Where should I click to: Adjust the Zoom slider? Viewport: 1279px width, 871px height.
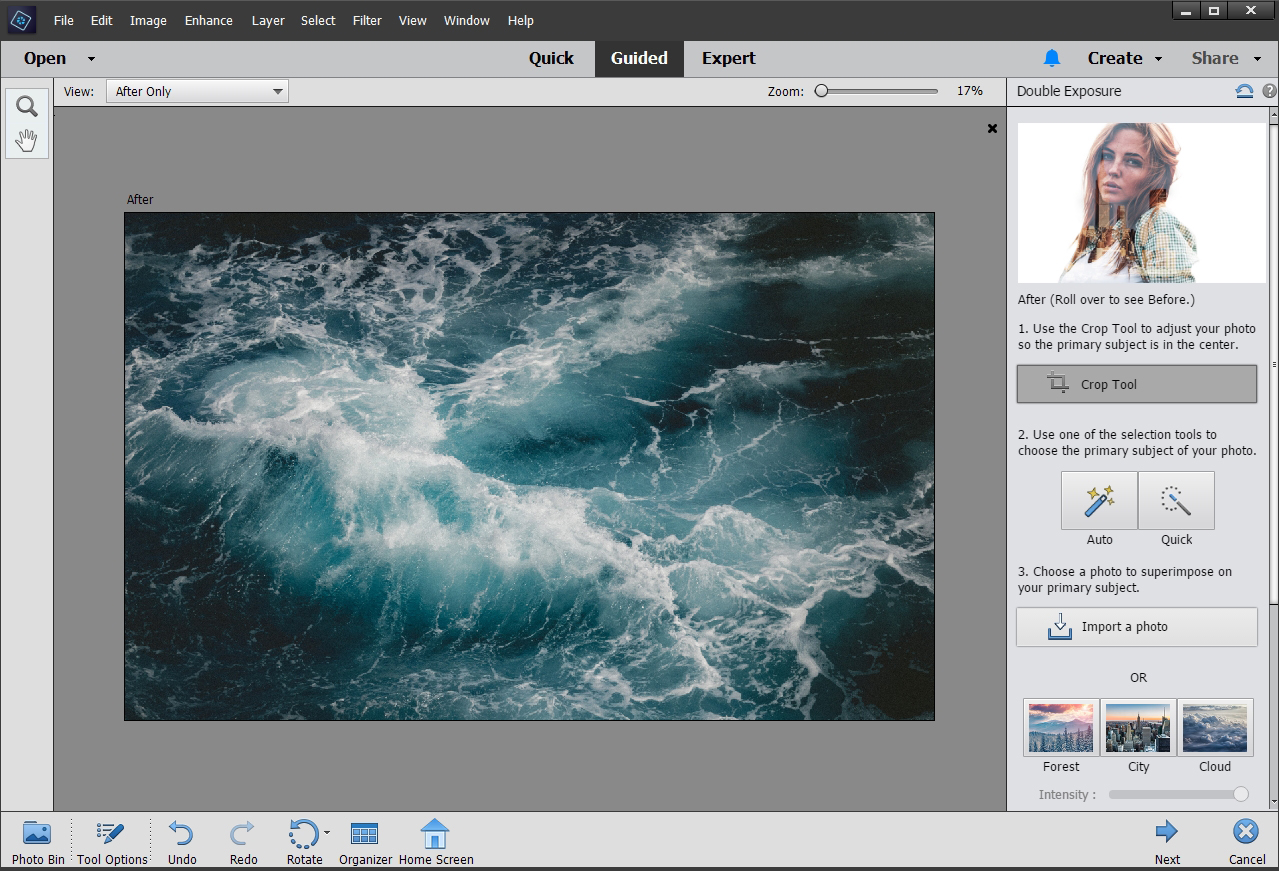point(822,91)
